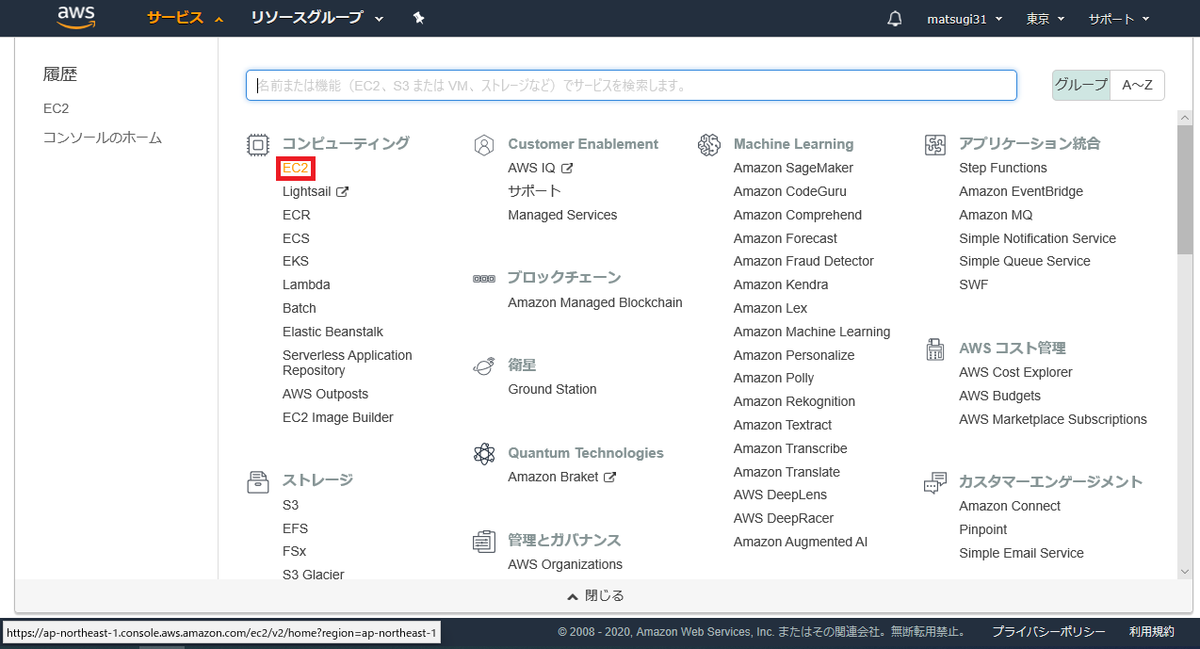Open Simple Notification Service

click(1037, 238)
